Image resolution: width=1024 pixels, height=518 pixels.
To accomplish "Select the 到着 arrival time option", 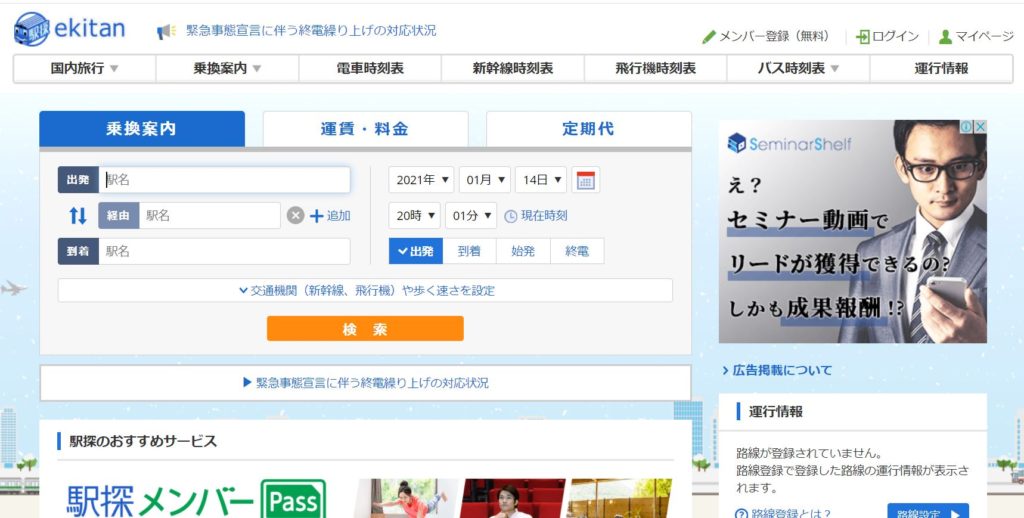I will 469,251.
